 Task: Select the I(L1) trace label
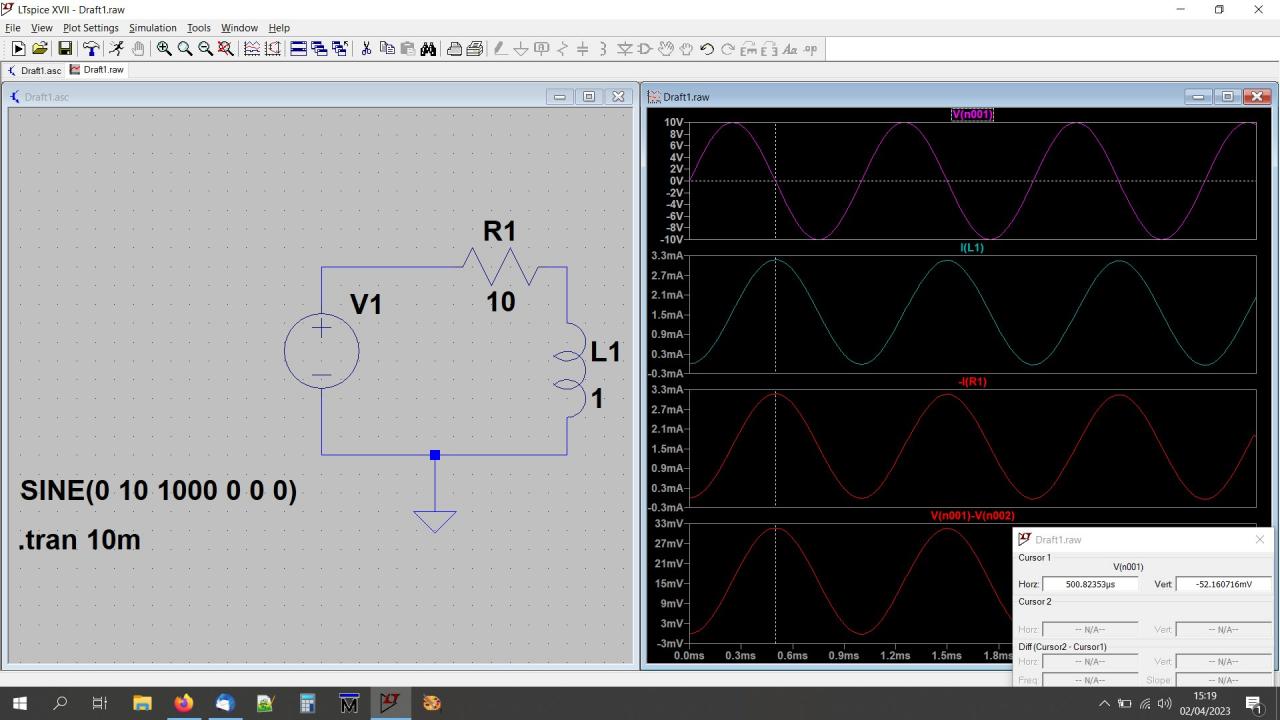coord(971,247)
